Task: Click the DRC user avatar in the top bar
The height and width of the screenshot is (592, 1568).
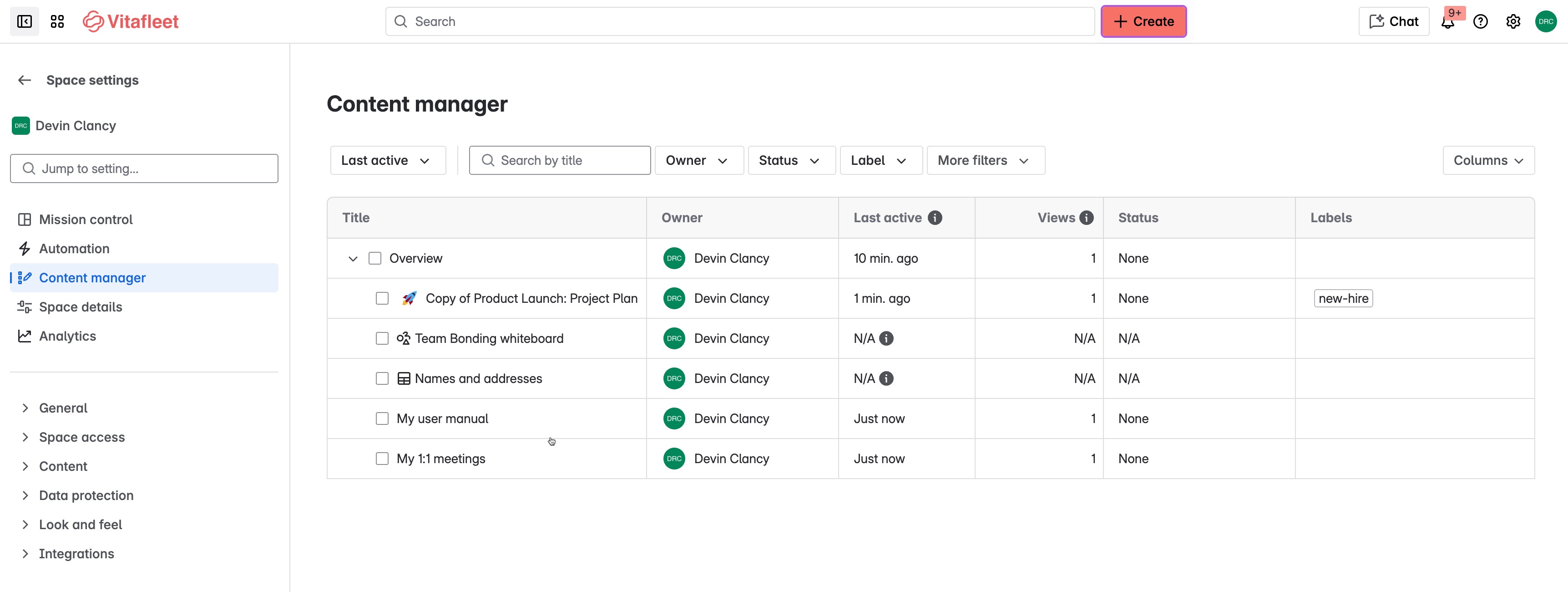Action: (x=1546, y=22)
